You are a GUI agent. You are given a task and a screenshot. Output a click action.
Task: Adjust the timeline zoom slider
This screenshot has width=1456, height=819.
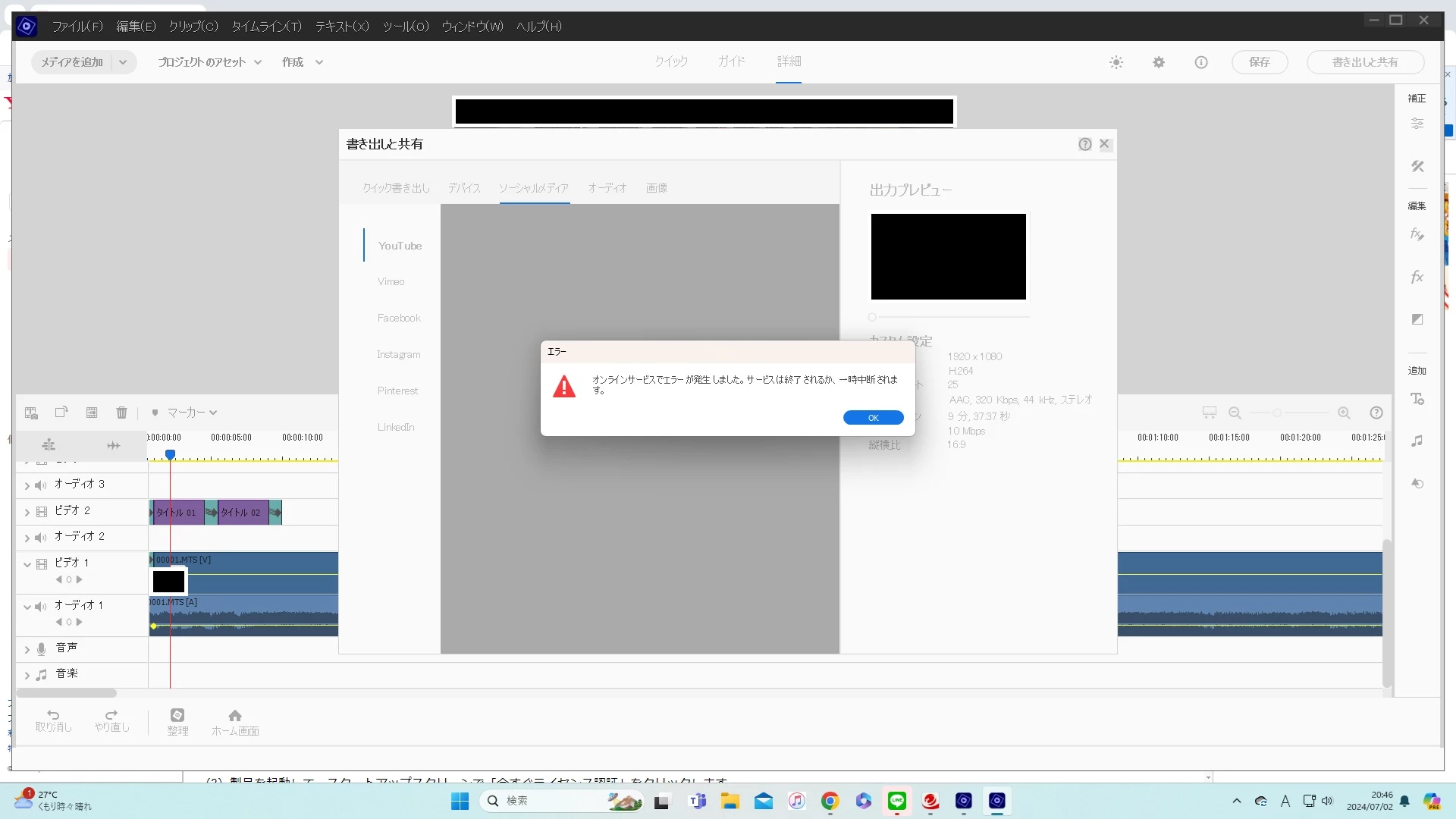(x=1277, y=413)
